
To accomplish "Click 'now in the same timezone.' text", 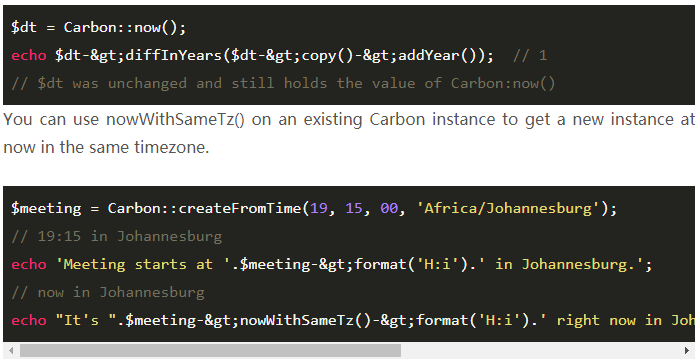I will click(106, 147).
